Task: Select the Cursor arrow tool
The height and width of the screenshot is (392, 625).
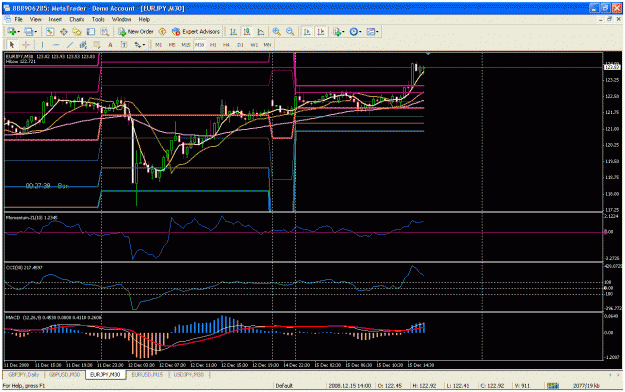Action: click(x=12, y=45)
